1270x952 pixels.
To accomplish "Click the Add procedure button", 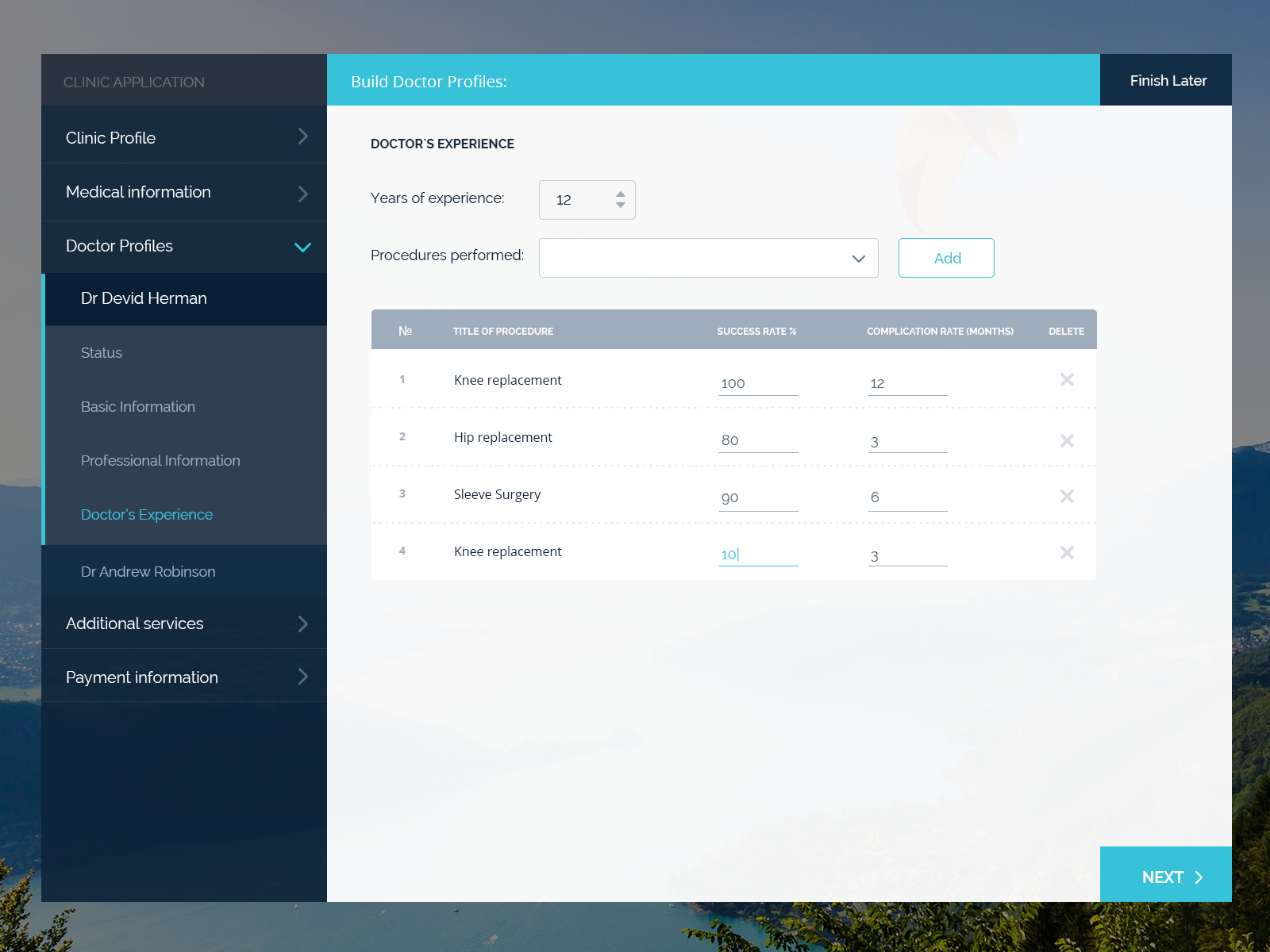I will coord(946,258).
